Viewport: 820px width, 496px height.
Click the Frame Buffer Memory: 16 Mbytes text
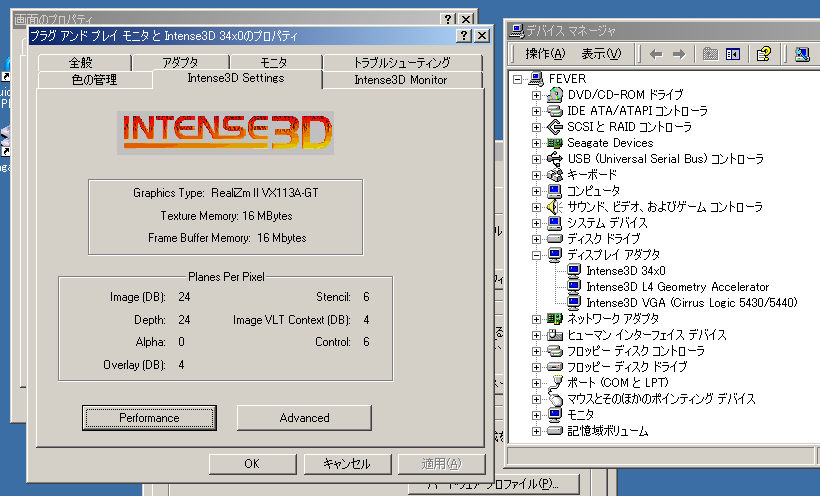tap(227, 238)
